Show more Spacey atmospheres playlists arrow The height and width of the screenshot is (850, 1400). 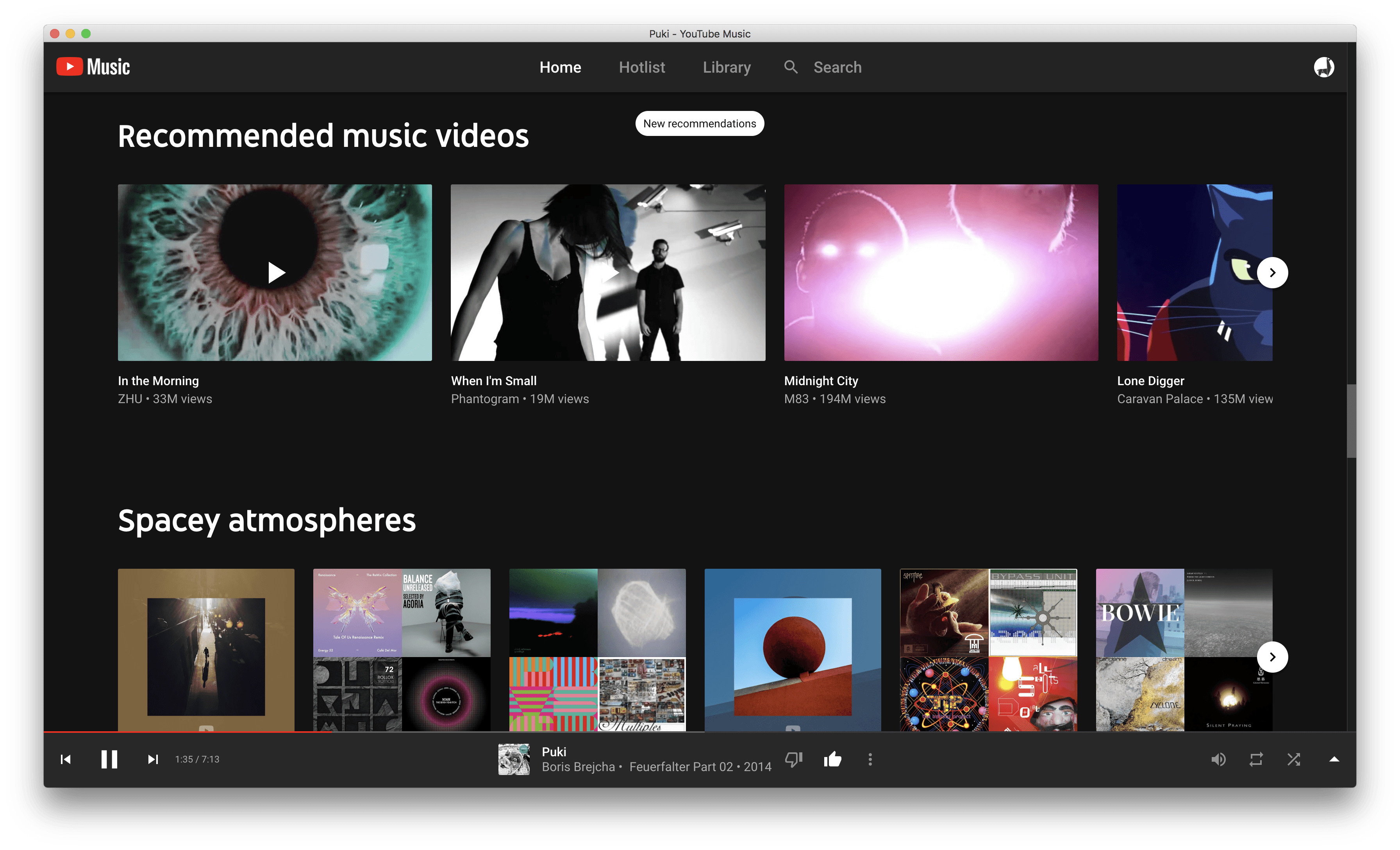1272,657
